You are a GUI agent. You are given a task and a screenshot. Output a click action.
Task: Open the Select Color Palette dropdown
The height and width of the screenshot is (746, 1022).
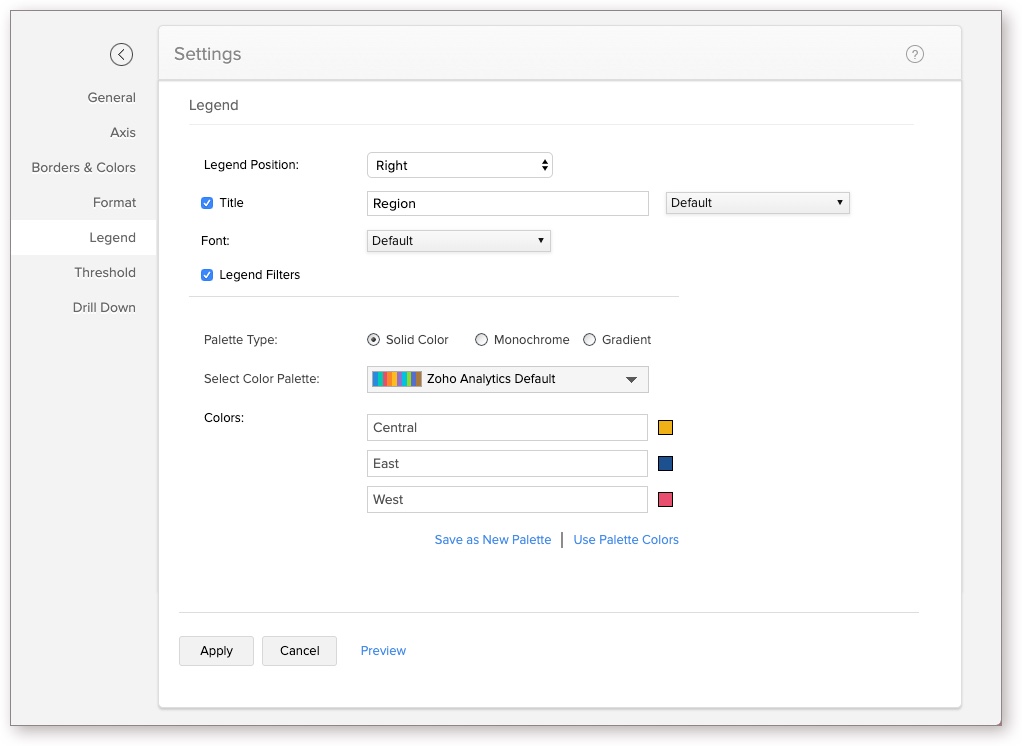[507, 380]
